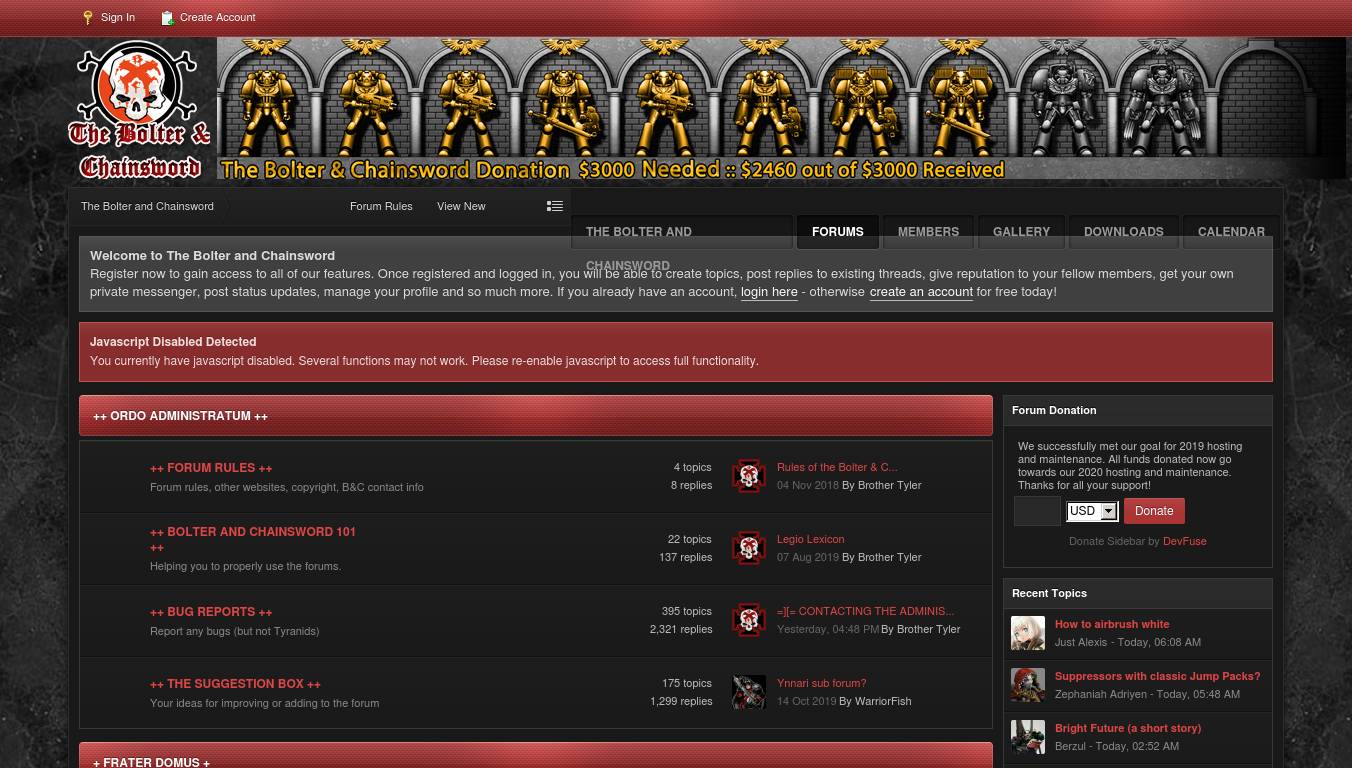This screenshot has height=768, width=1352.
Task: Open How to airbrush white topic
Action: pos(1112,624)
